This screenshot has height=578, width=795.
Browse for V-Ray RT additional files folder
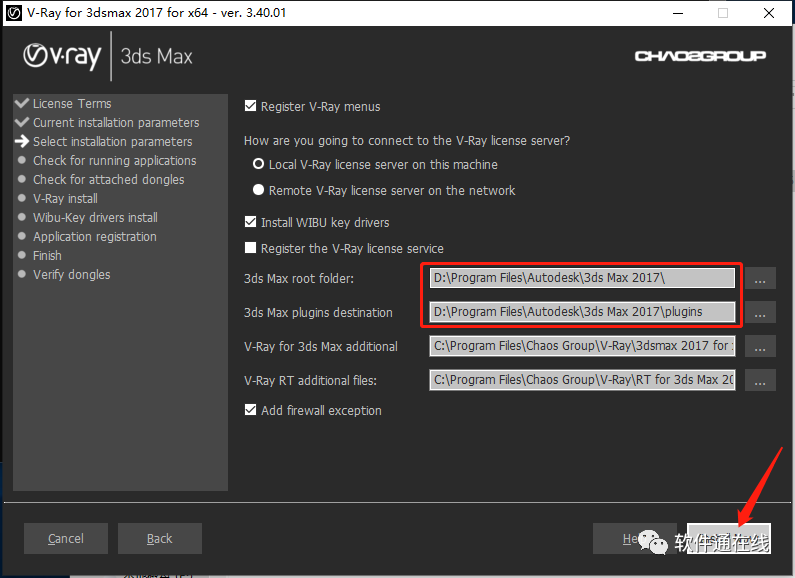pos(760,380)
